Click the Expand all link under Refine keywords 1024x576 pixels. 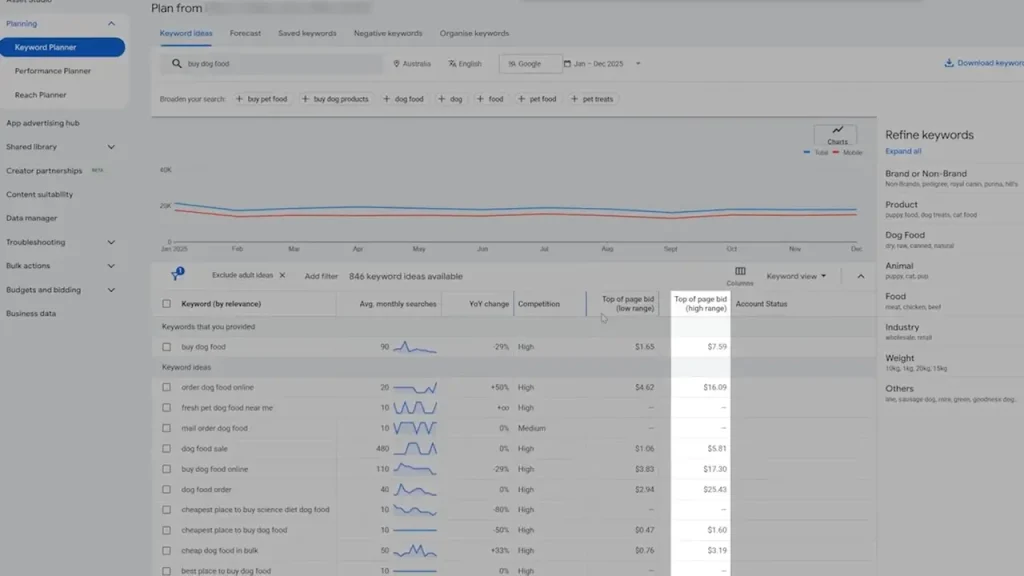903,150
